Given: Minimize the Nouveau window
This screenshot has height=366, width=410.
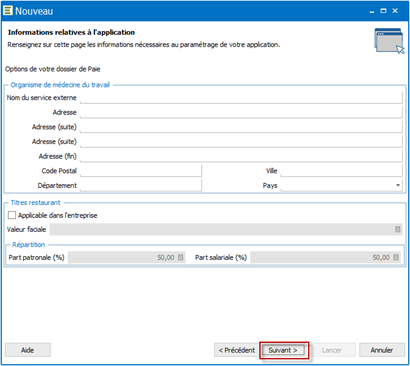Looking at the screenshot, I should click(372, 12).
